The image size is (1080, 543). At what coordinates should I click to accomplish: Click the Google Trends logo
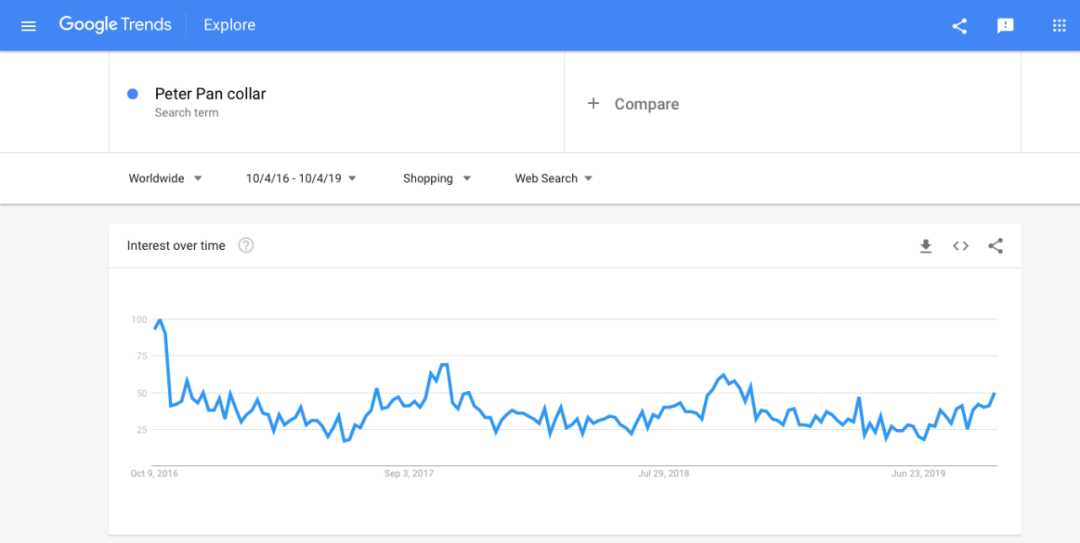coord(115,25)
